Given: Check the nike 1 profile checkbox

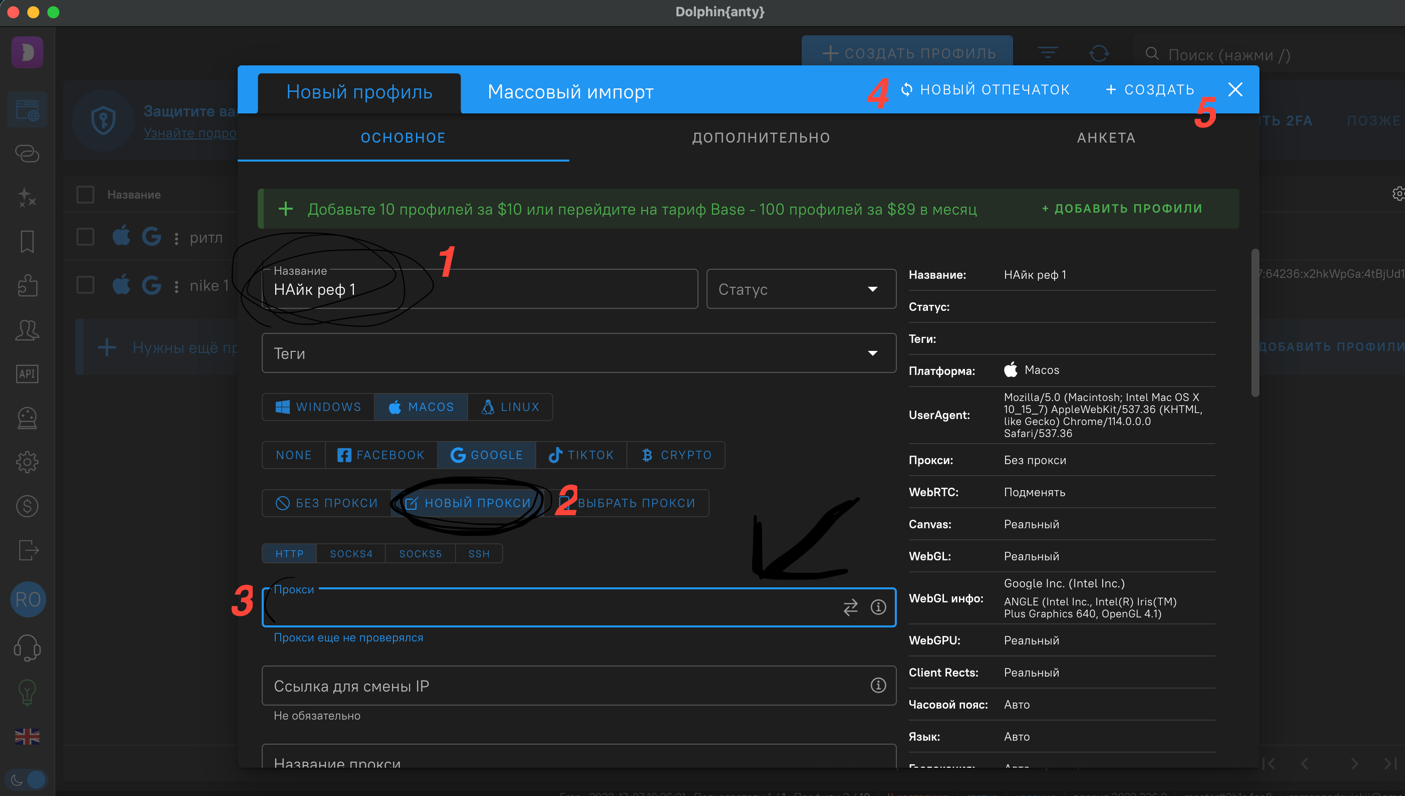Looking at the screenshot, I should coord(86,285).
